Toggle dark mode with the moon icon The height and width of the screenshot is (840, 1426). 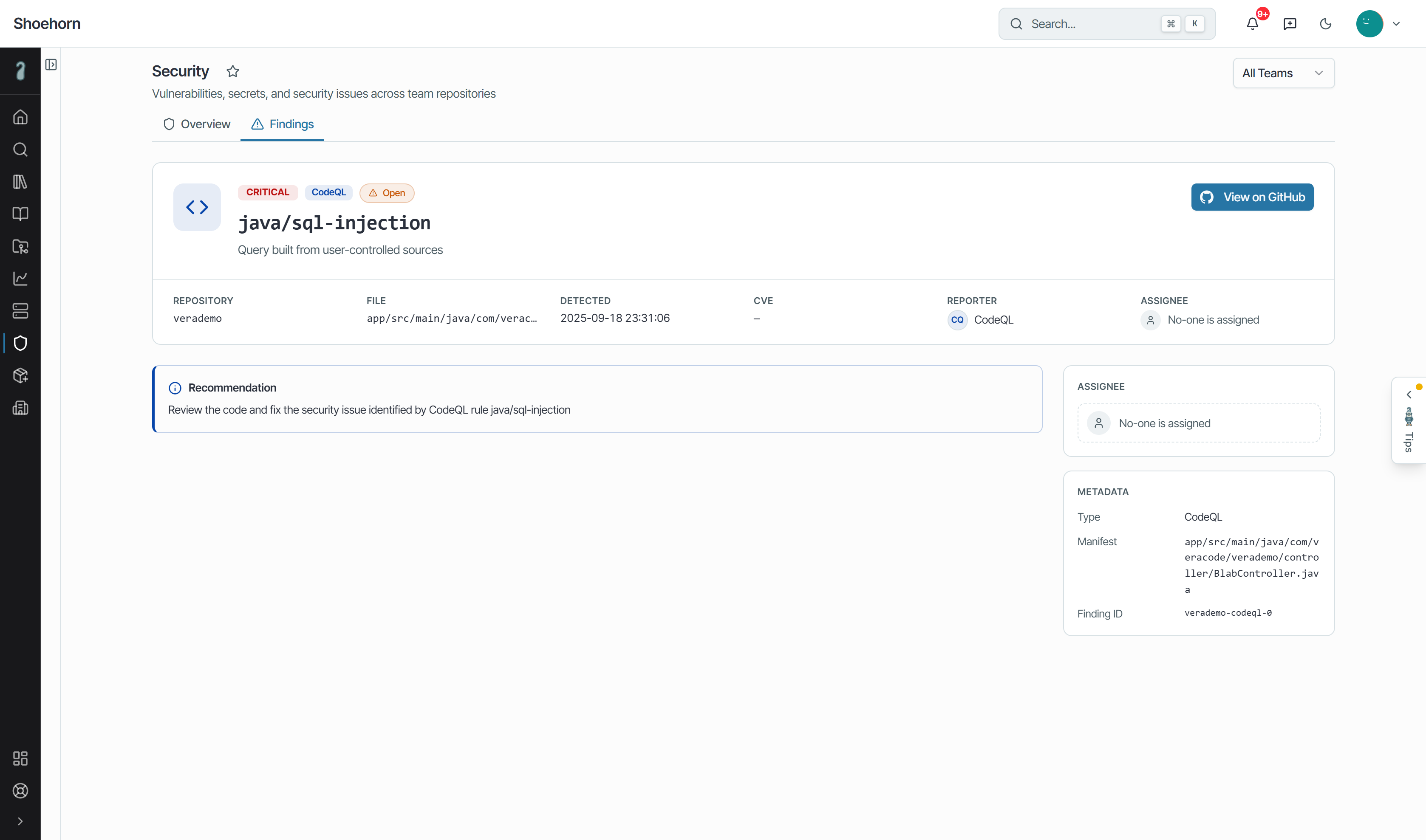(1326, 24)
